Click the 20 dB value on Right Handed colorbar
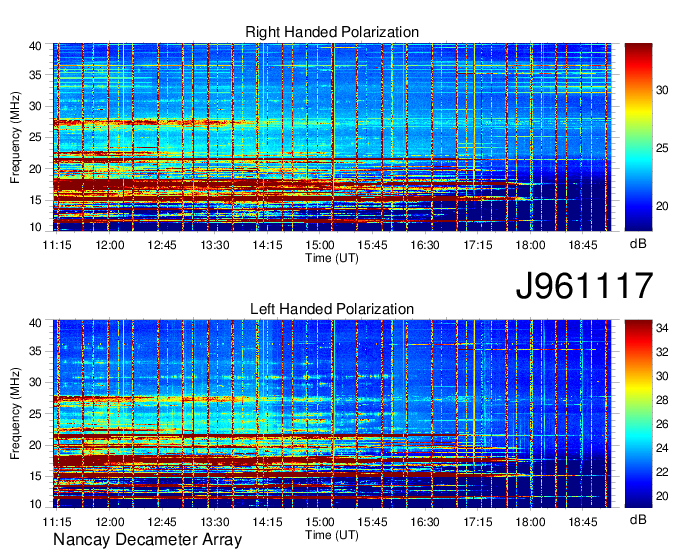Viewport: 680px width, 552px height. click(x=662, y=206)
